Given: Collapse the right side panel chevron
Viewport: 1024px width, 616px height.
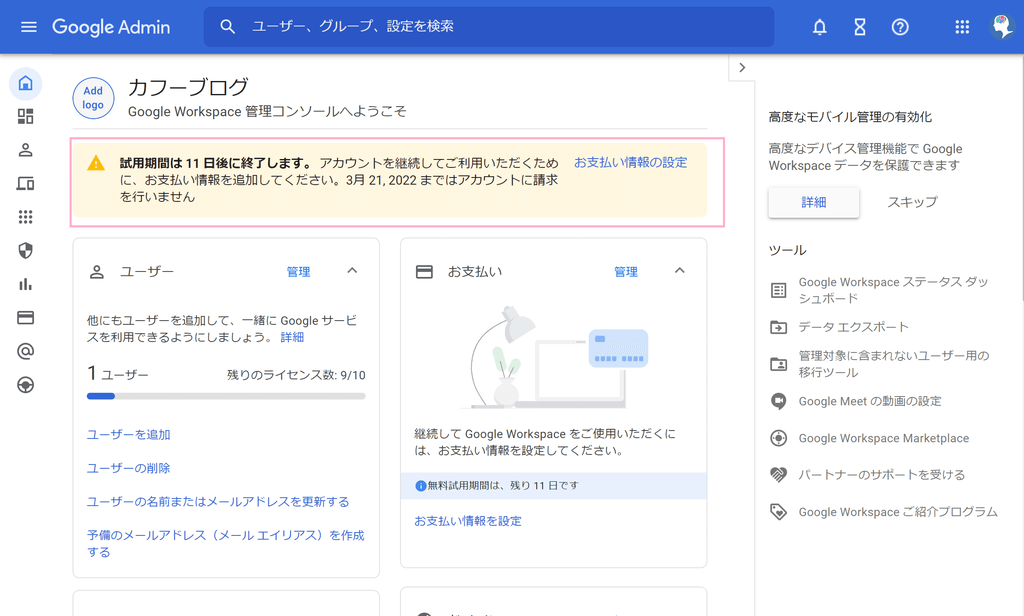Looking at the screenshot, I should coord(742,67).
